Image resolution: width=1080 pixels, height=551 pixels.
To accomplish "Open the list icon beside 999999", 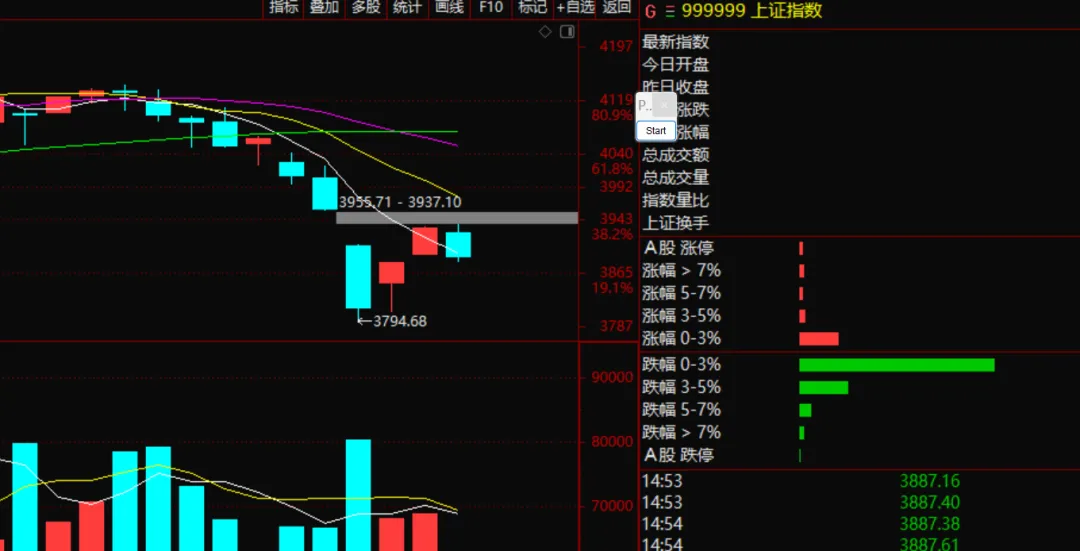I will click(x=669, y=11).
